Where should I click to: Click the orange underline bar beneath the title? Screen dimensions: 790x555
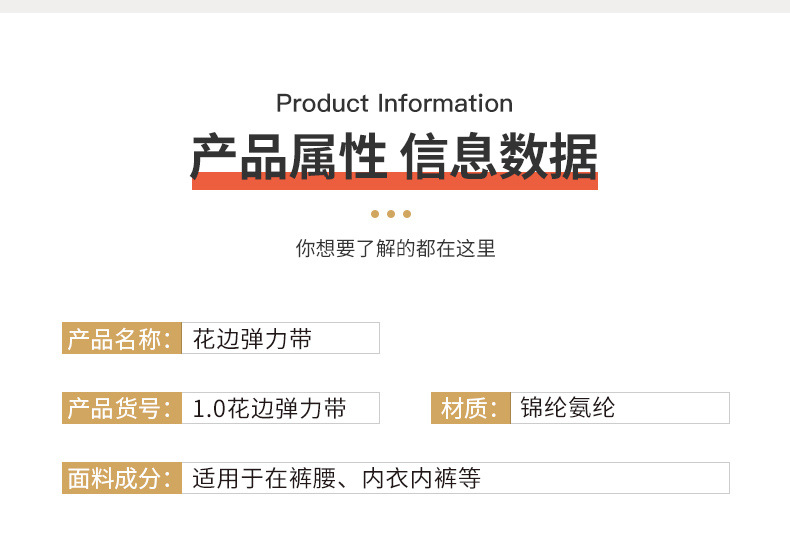394,184
